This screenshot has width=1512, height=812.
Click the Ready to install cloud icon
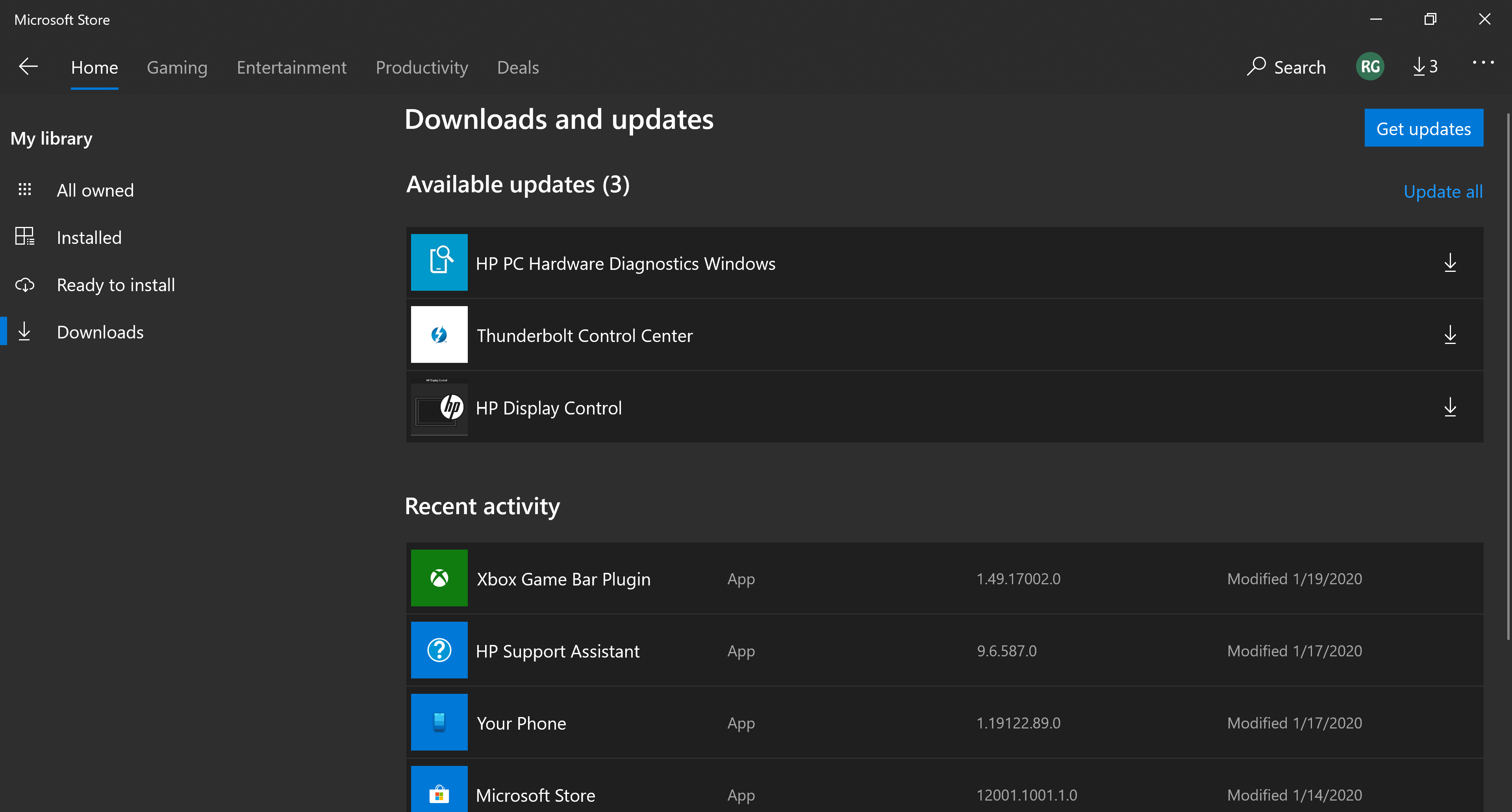click(x=25, y=285)
